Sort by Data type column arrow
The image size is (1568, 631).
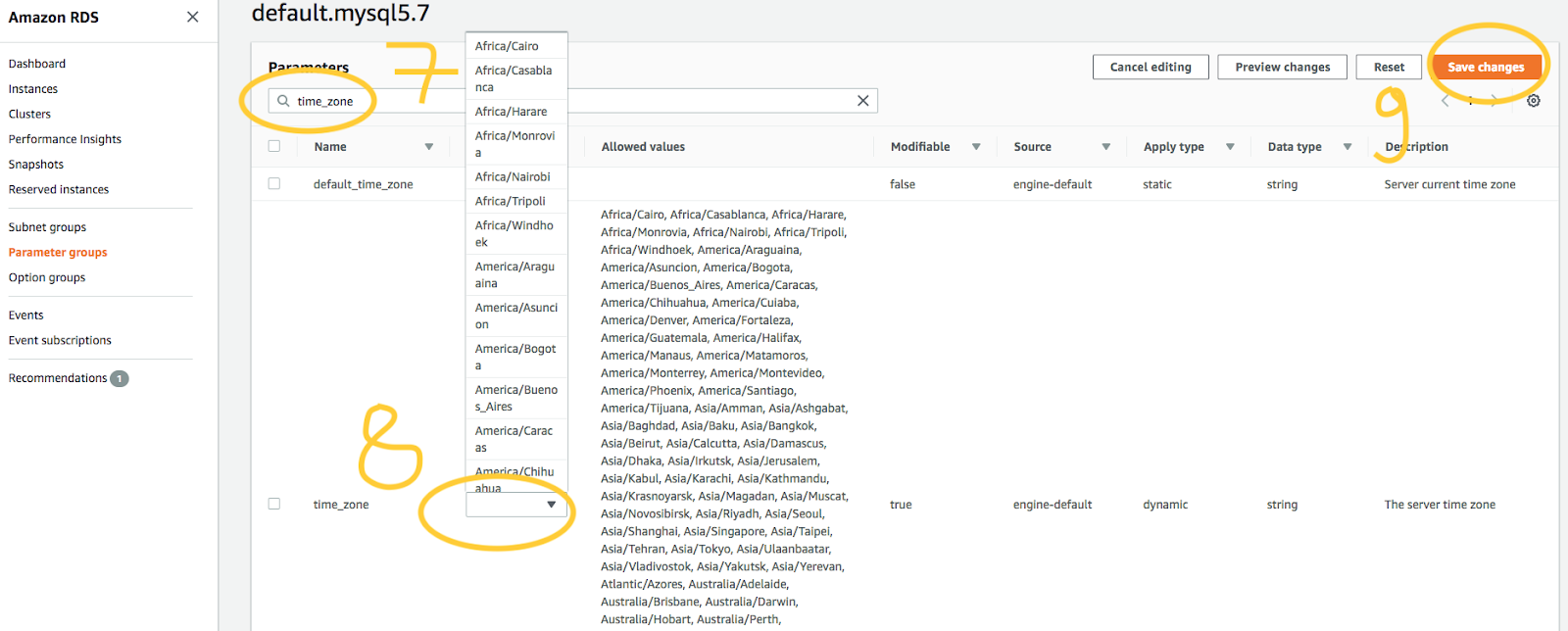point(1347,147)
